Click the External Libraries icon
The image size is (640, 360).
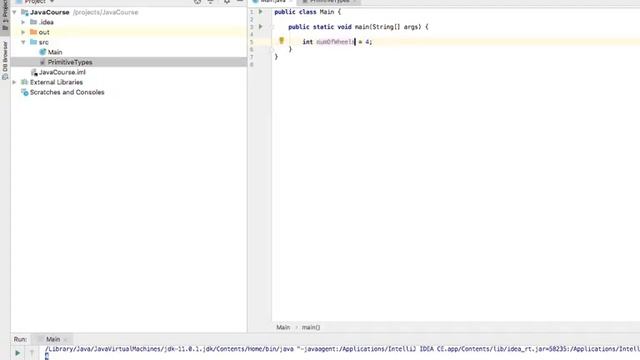[24, 82]
